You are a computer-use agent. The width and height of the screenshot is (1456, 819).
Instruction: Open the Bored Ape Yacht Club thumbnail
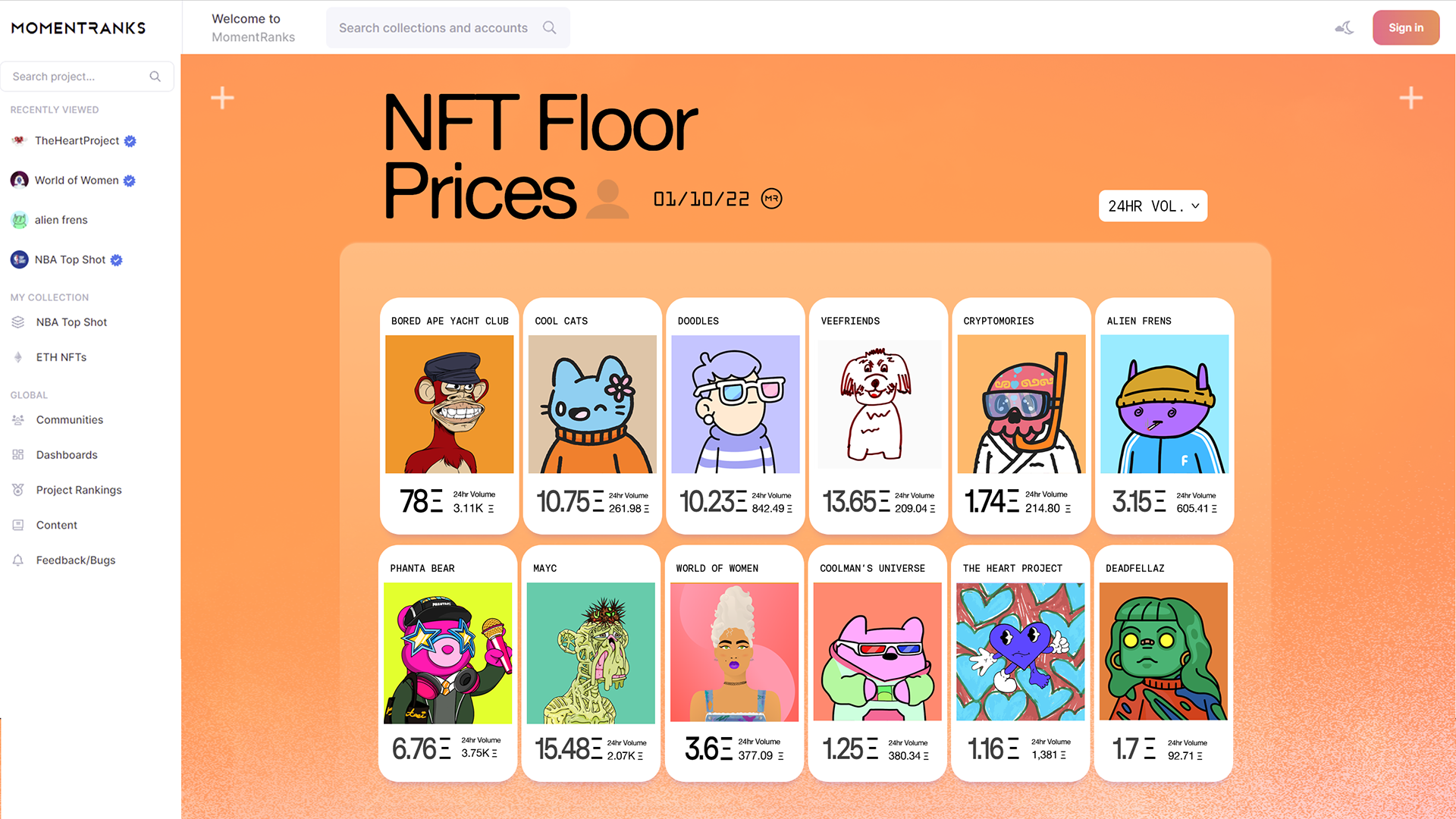450,404
